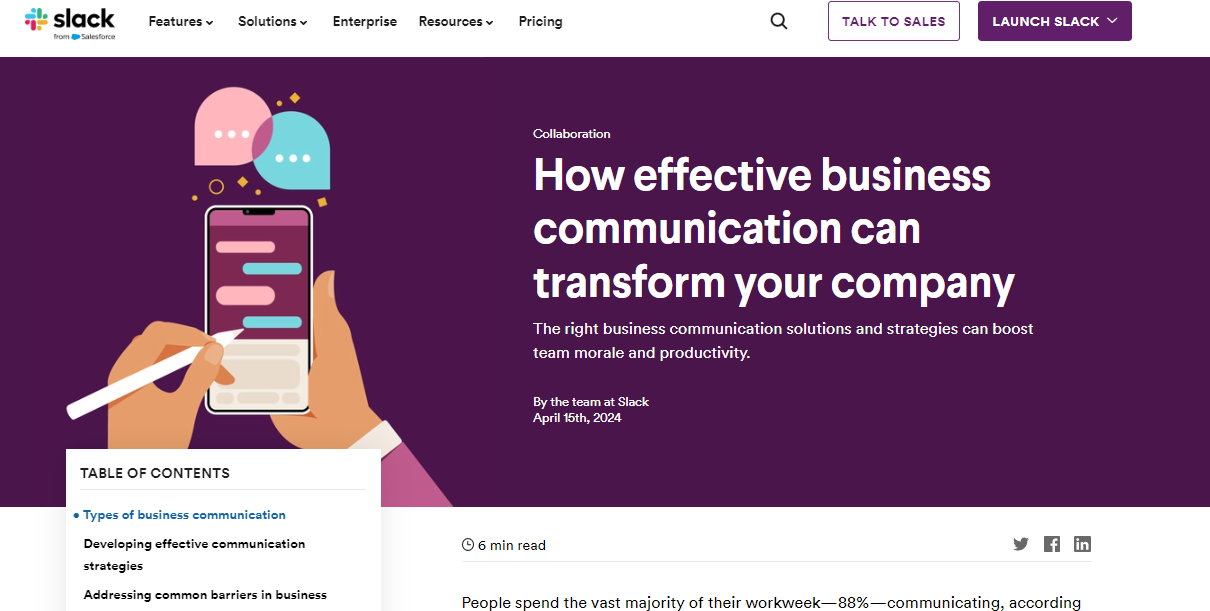
Task: Share article via Facebook icon
Action: tap(1052, 544)
